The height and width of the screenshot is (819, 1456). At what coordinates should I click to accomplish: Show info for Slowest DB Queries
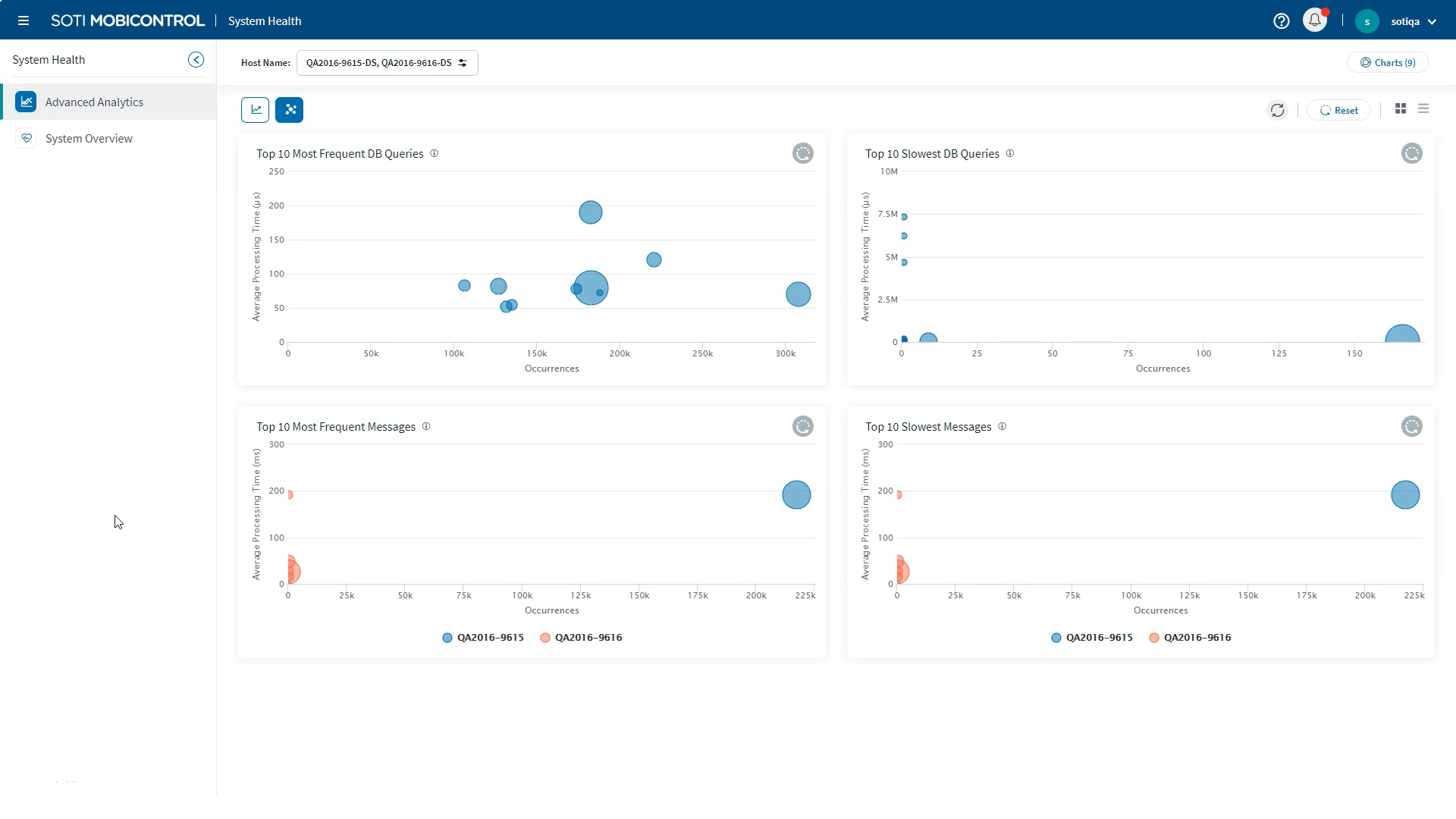click(1010, 153)
